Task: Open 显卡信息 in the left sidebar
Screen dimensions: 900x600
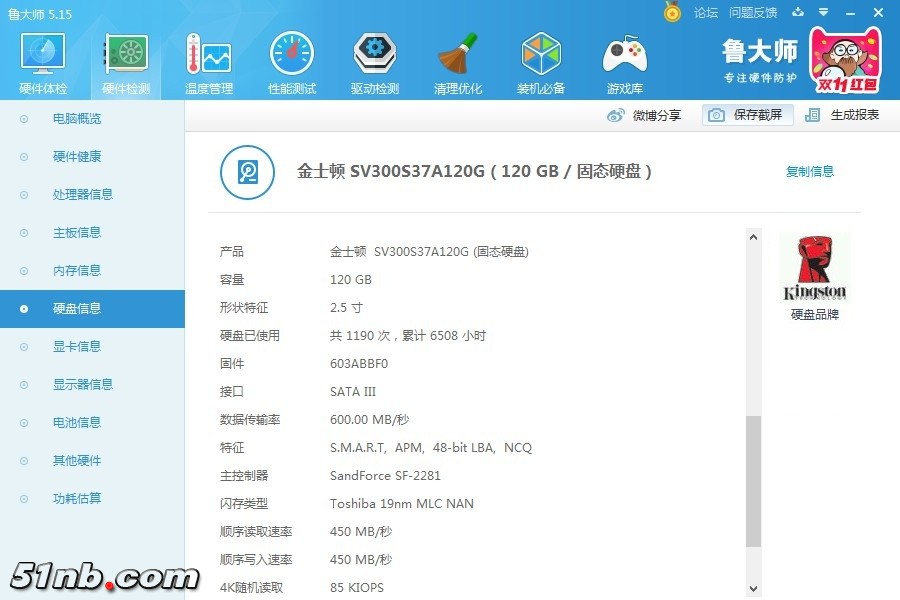Action: [76, 347]
